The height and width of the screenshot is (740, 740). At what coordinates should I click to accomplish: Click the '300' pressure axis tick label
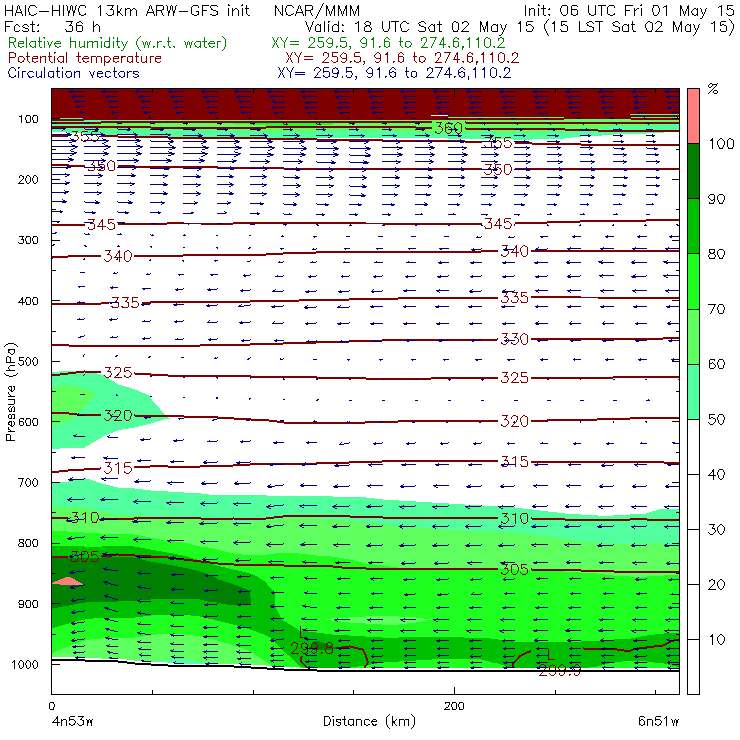[x=28, y=240]
